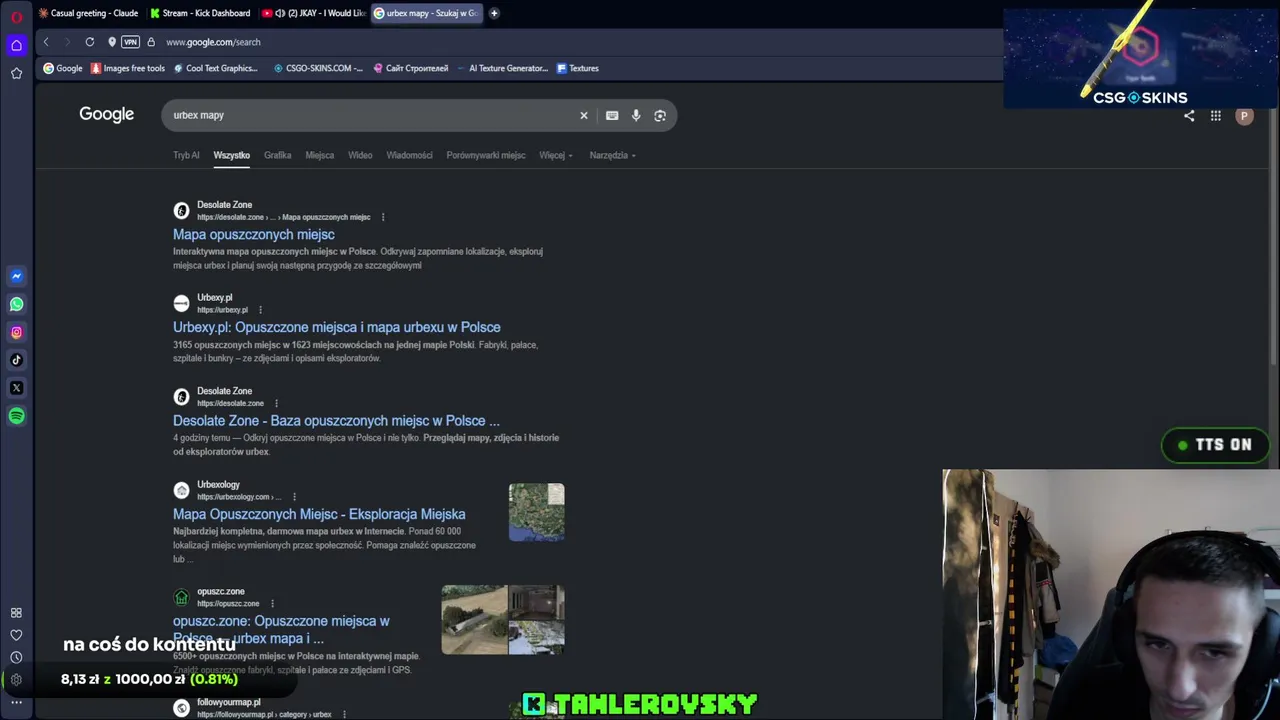This screenshot has height=720, width=1280.
Task: Switch to the Casual greeting - Claude tab
Action: pyautogui.click(x=88, y=13)
